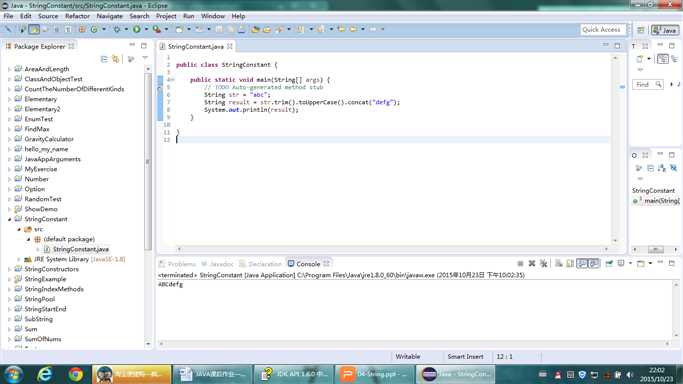Open the Debug dropdown arrow beside bug icon
Screen dimensions: 683x384
point(126,29)
